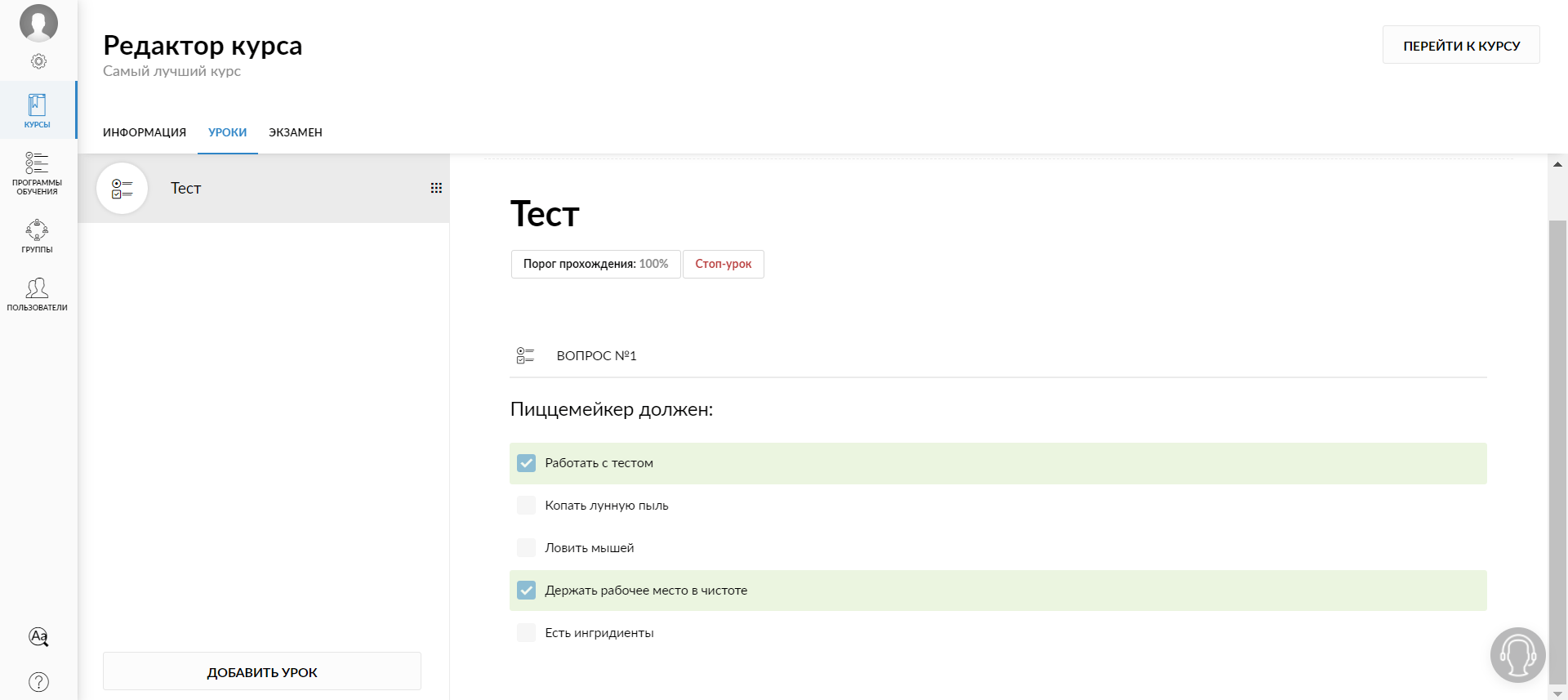Switch to the Информация tab
This screenshot has height=700, width=1568.
pyautogui.click(x=145, y=132)
